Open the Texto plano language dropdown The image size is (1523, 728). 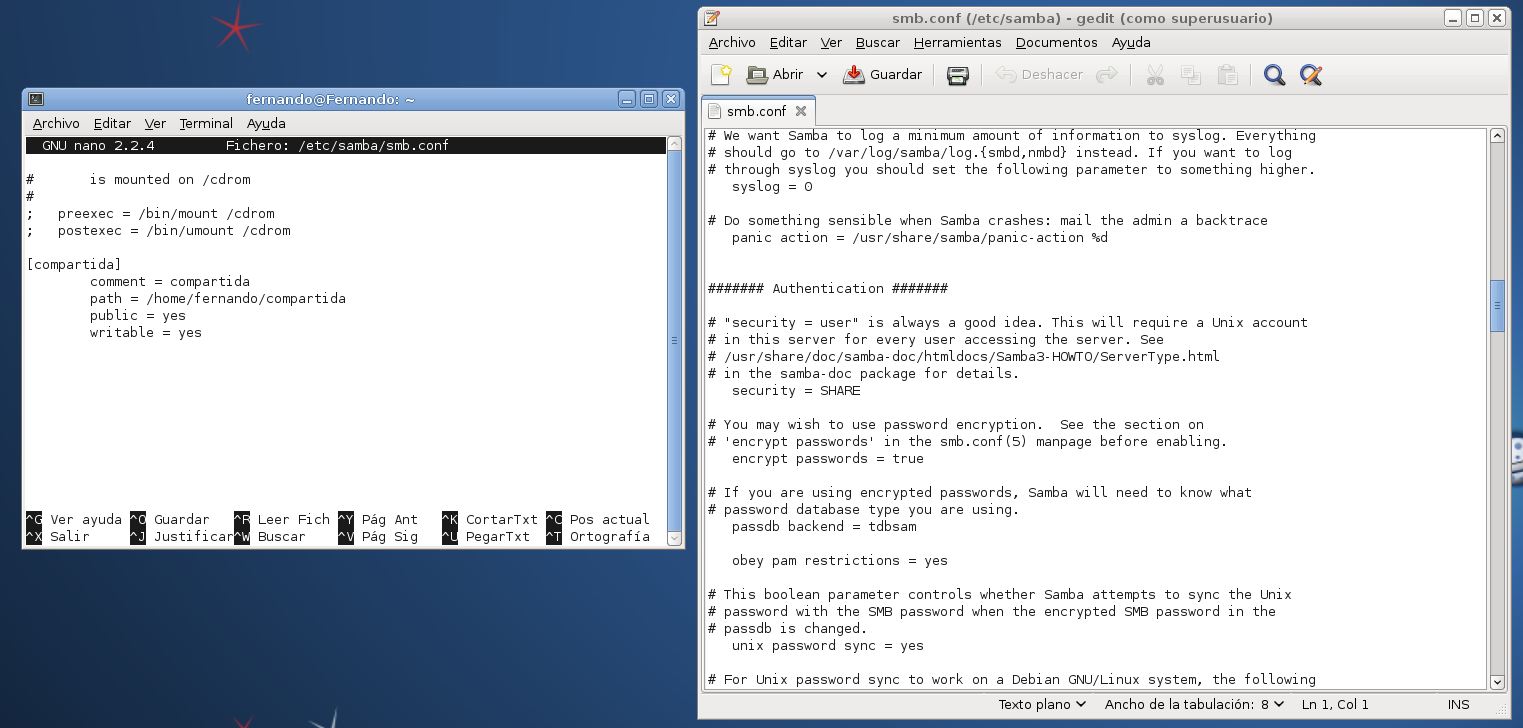(1042, 705)
